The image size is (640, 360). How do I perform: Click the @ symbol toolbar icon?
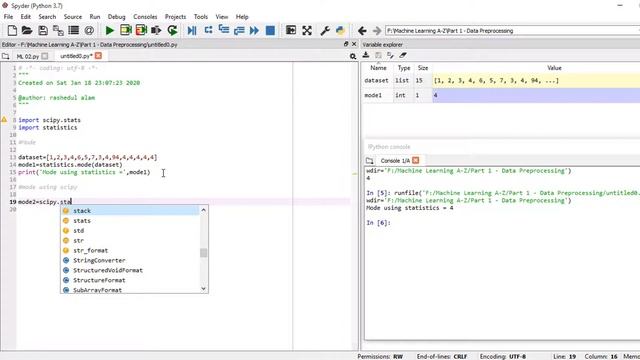(89, 31)
